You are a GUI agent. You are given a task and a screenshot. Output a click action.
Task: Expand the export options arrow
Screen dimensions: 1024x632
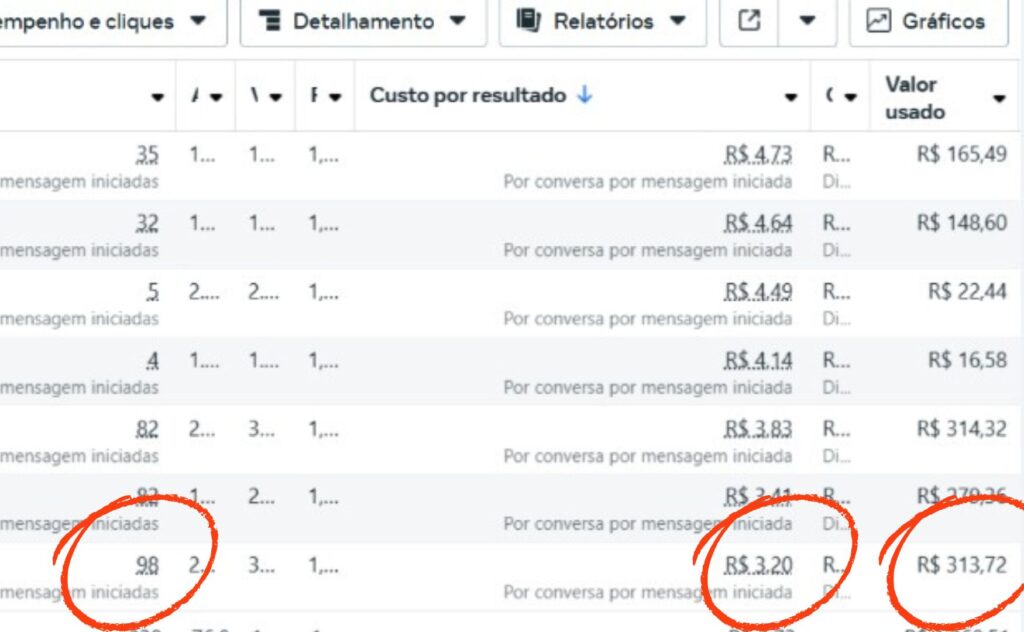[808, 21]
